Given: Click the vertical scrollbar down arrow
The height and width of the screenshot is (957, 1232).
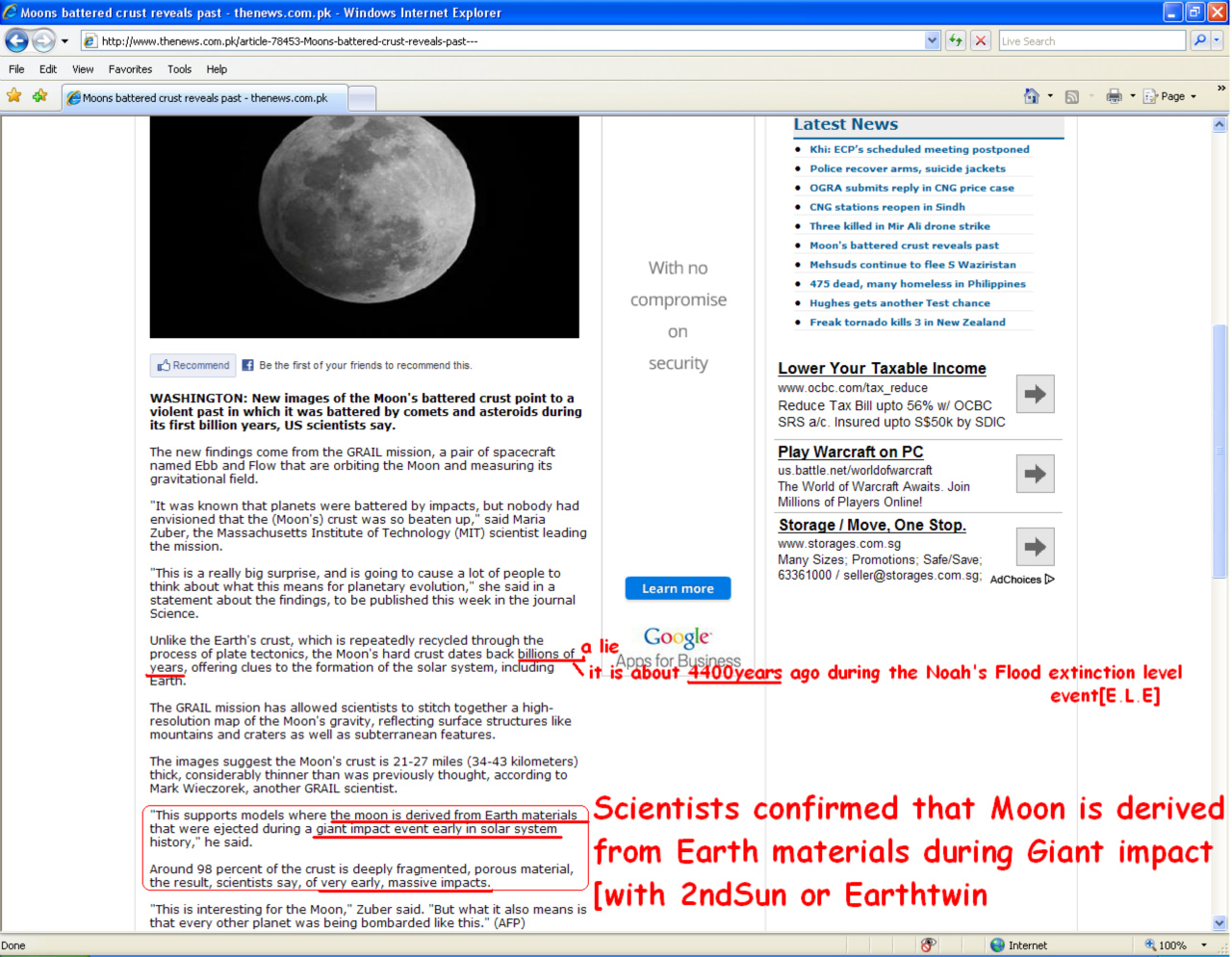Looking at the screenshot, I should click(x=1219, y=923).
